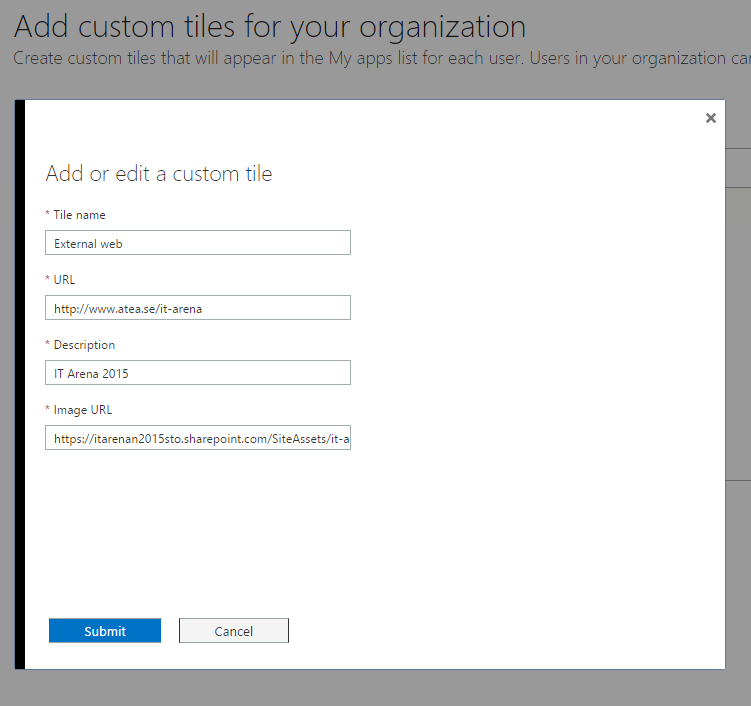This screenshot has height=706, width=751.
Task: Click the URL label above the web address
Action: click(64, 280)
